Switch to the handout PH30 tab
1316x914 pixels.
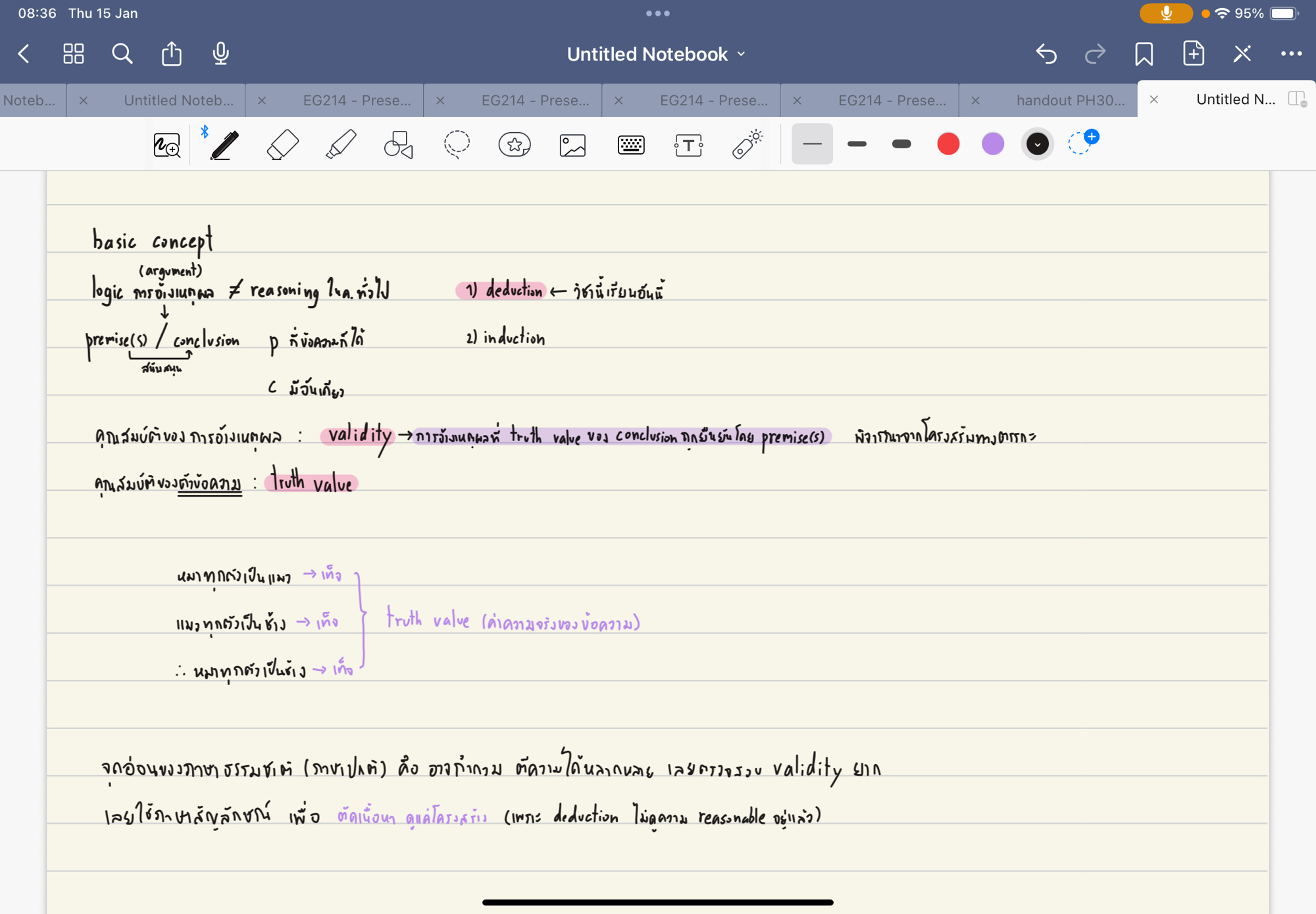pos(1070,100)
